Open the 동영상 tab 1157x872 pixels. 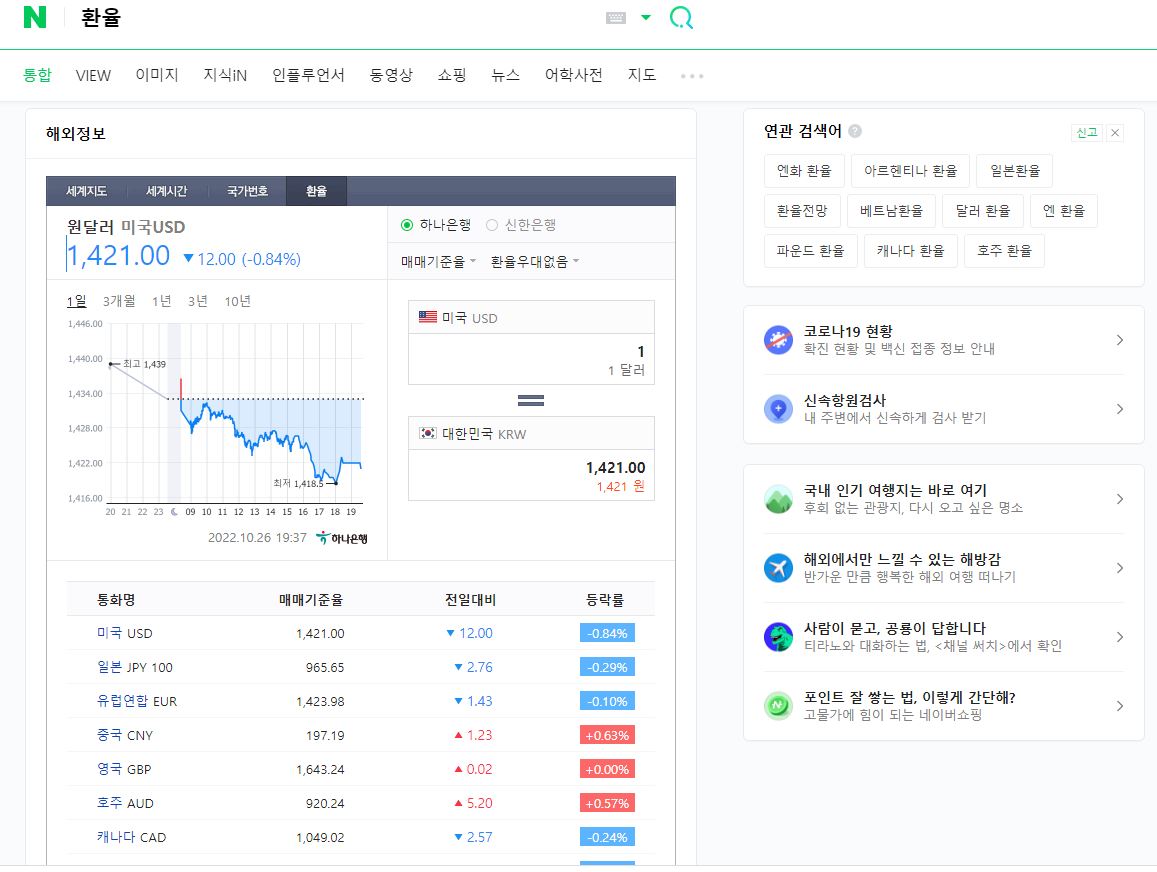tap(391, 75)
